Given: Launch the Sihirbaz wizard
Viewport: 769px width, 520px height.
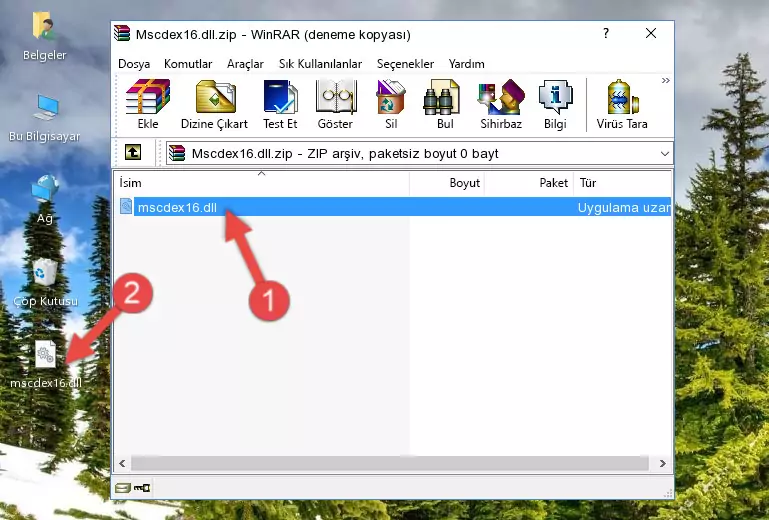Looking at the screenshot, I should click(501, 104).
